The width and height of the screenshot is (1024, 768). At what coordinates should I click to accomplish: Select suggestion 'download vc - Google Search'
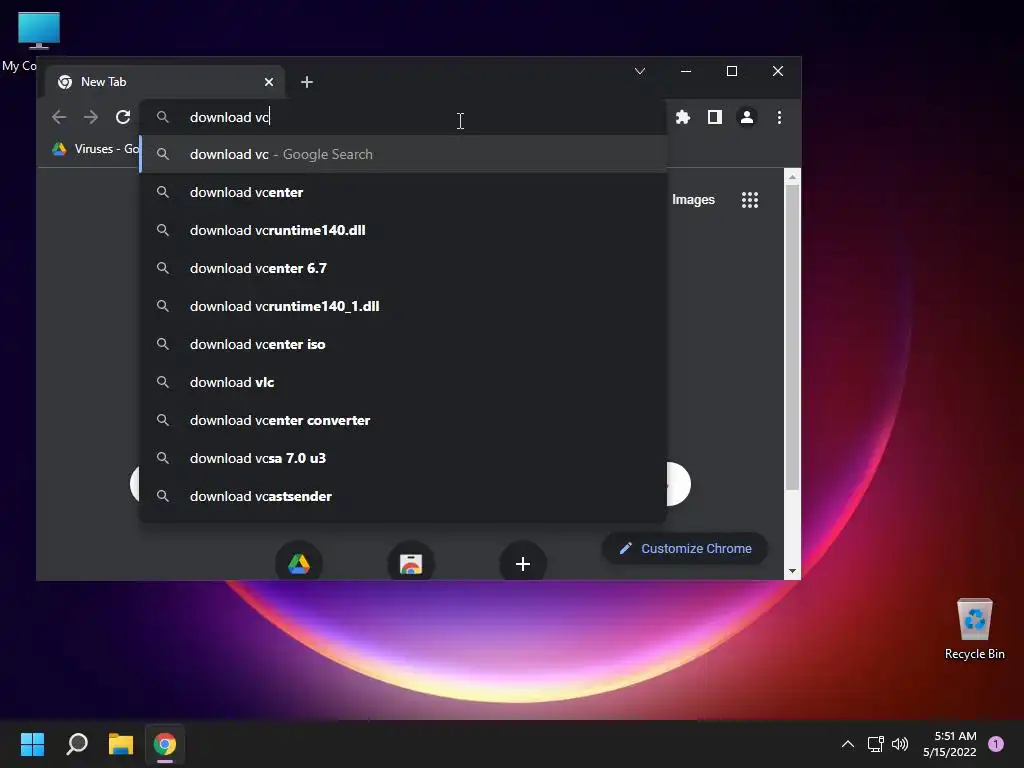404,154
